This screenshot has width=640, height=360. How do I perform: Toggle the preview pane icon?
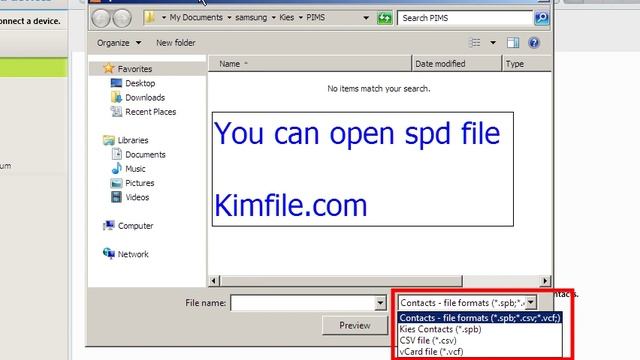(513, 42)
